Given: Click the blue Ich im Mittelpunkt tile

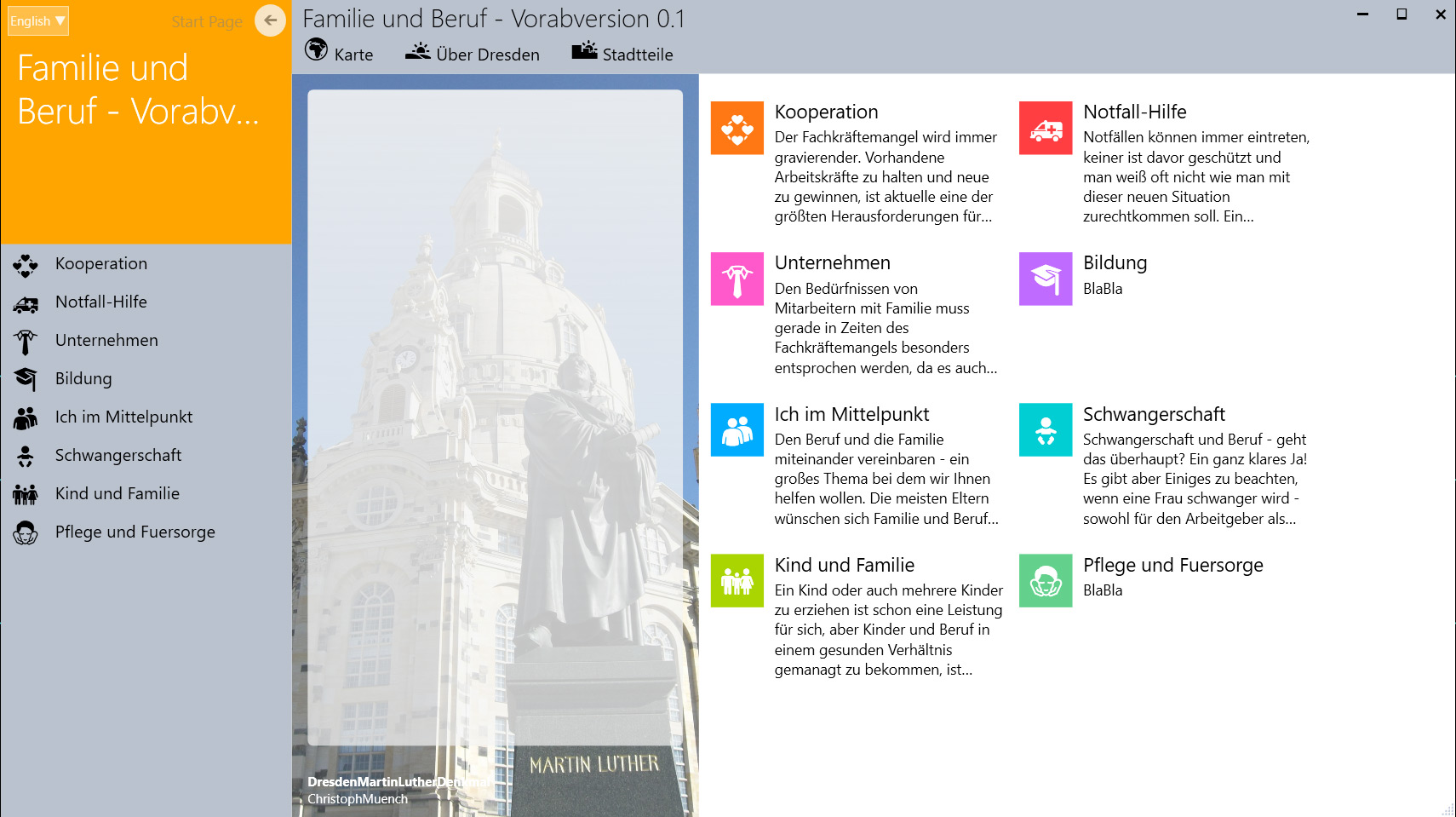Looking at the screenshot, I should pos(737,430).
